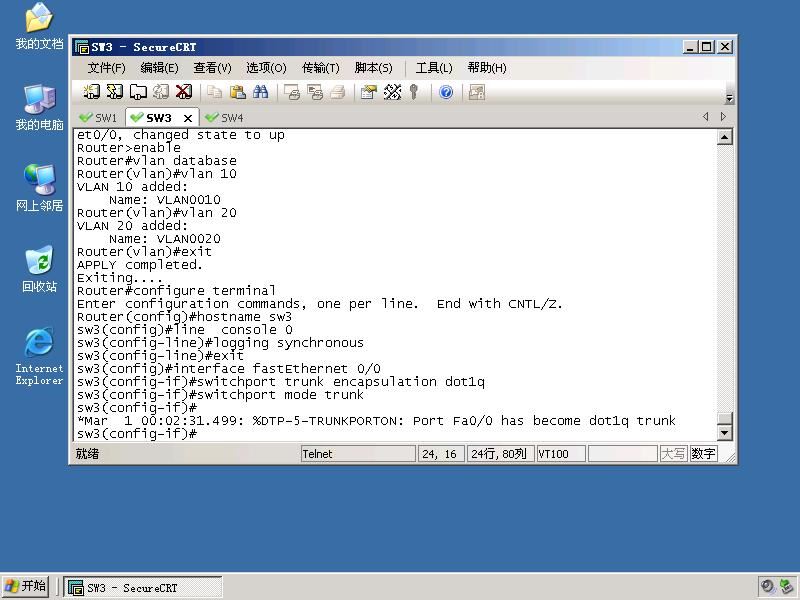800x600 pixels.
Task: Click the first system tray icon
Action: pyautogui.click(x=767, y=587)
